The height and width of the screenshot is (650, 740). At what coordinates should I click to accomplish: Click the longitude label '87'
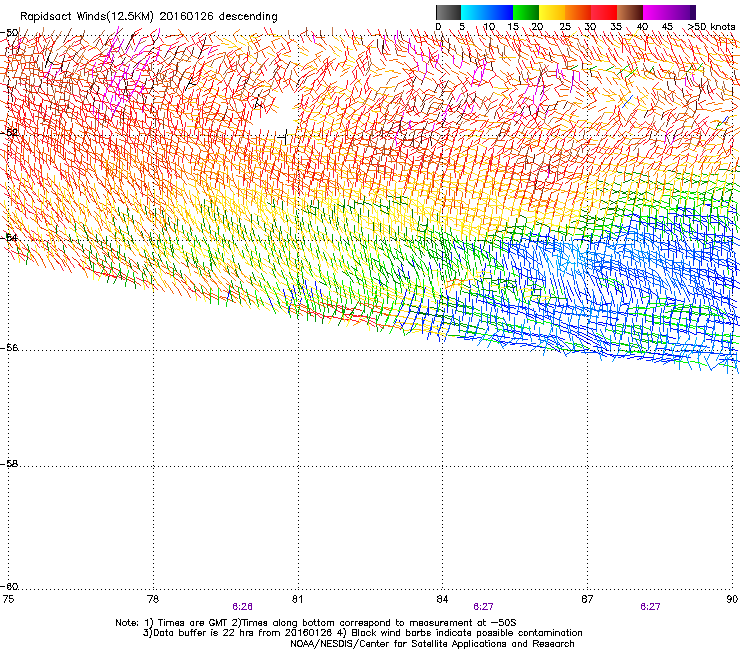pos(587,599)
